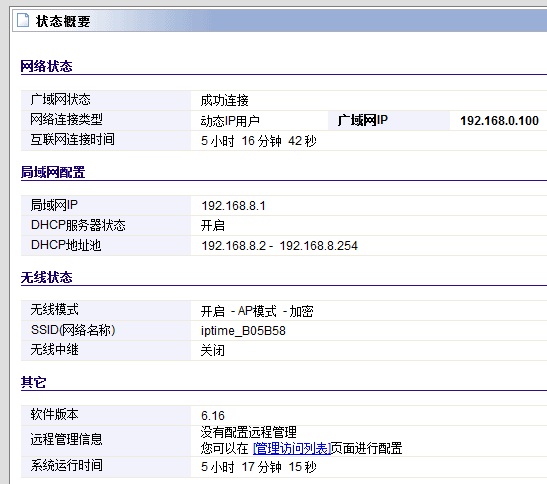Click the 网络连接类型 label
Viewport: 547px width, 484px height.
[66, 119]
